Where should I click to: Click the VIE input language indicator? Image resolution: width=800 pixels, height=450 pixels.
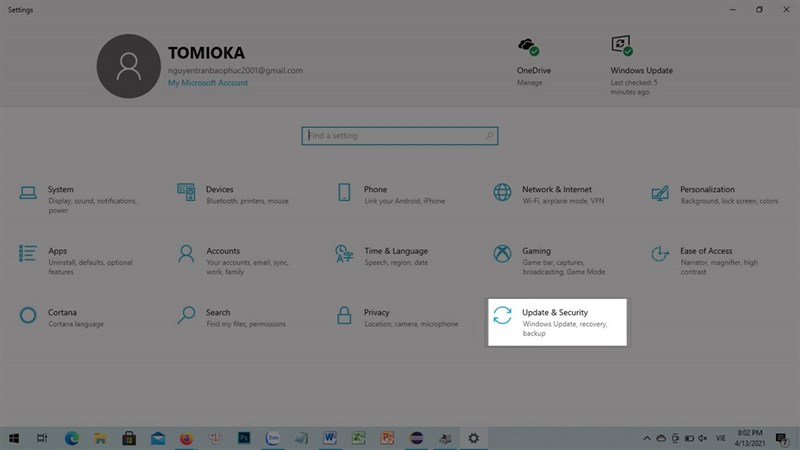pos(720,438)
